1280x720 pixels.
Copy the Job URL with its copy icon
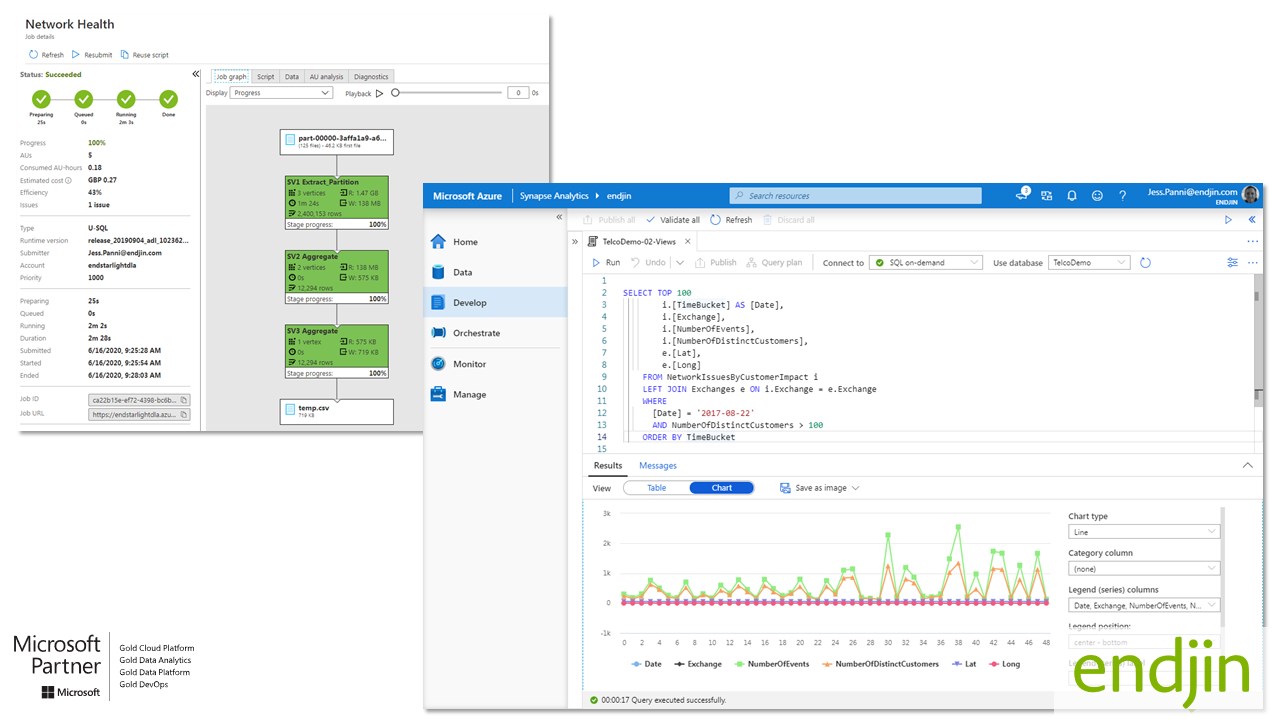184,414
